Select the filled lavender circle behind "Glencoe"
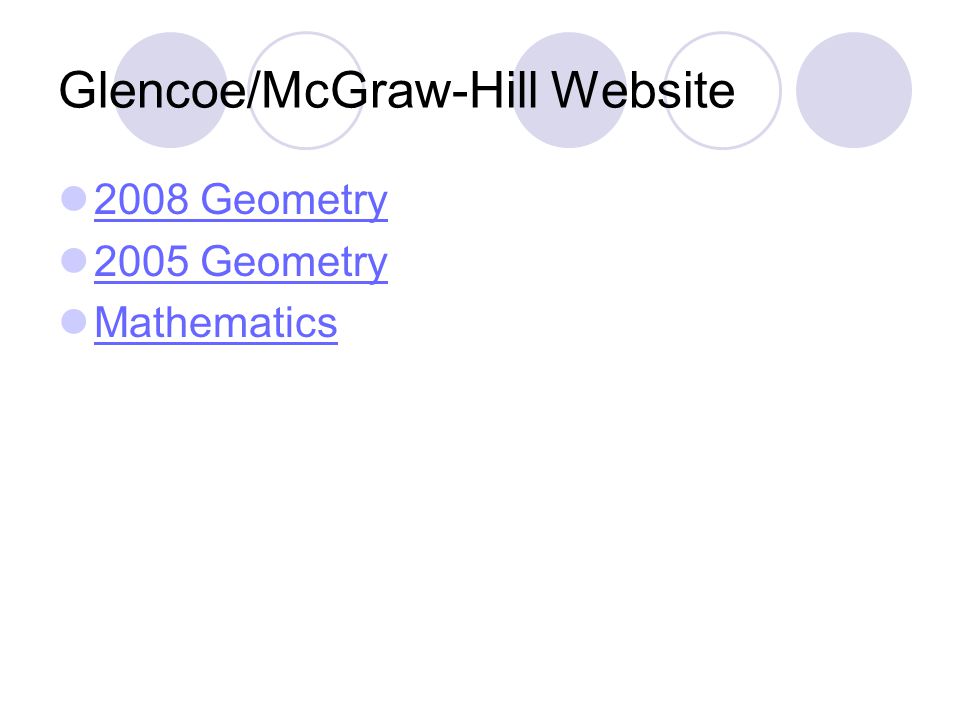 point(171,90)
